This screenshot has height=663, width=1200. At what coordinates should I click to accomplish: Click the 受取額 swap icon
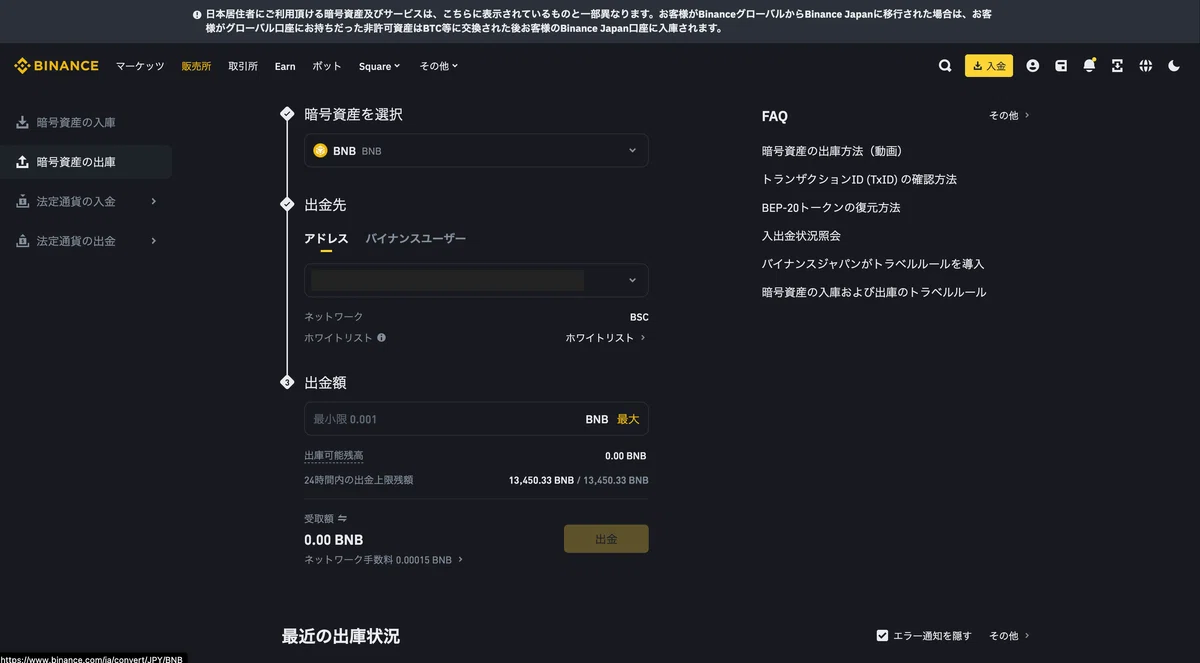pyautogui.click(x=342, y=518)
